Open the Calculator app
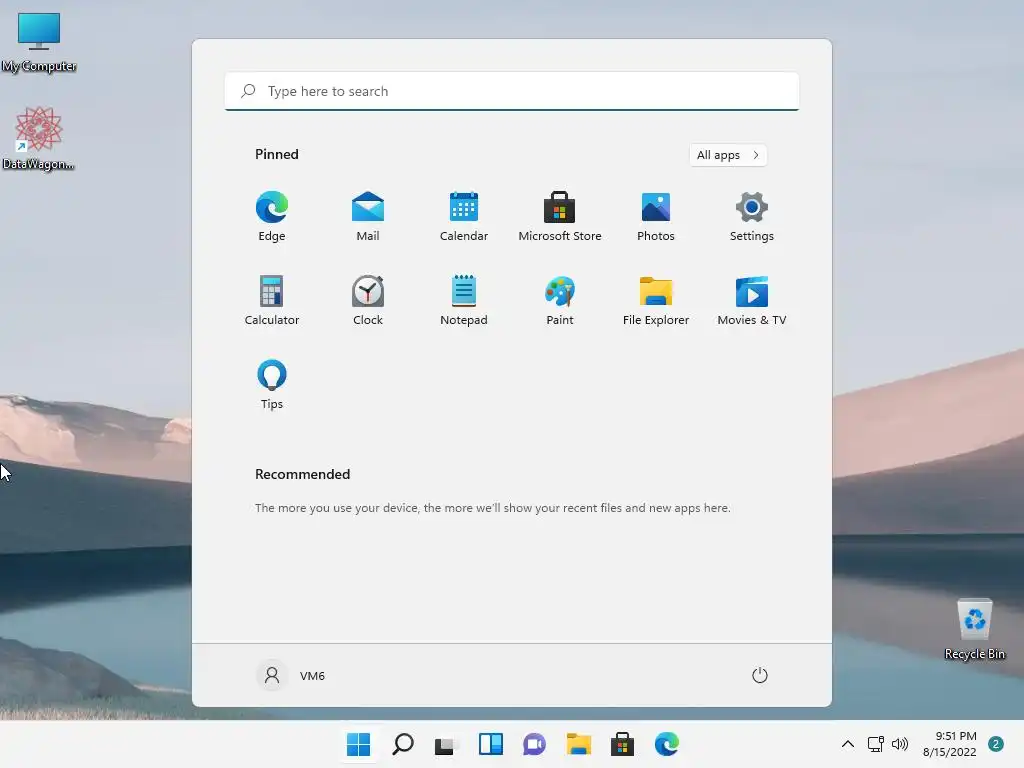Screen dimensions: 1024x768 click(x=272, y=300)
